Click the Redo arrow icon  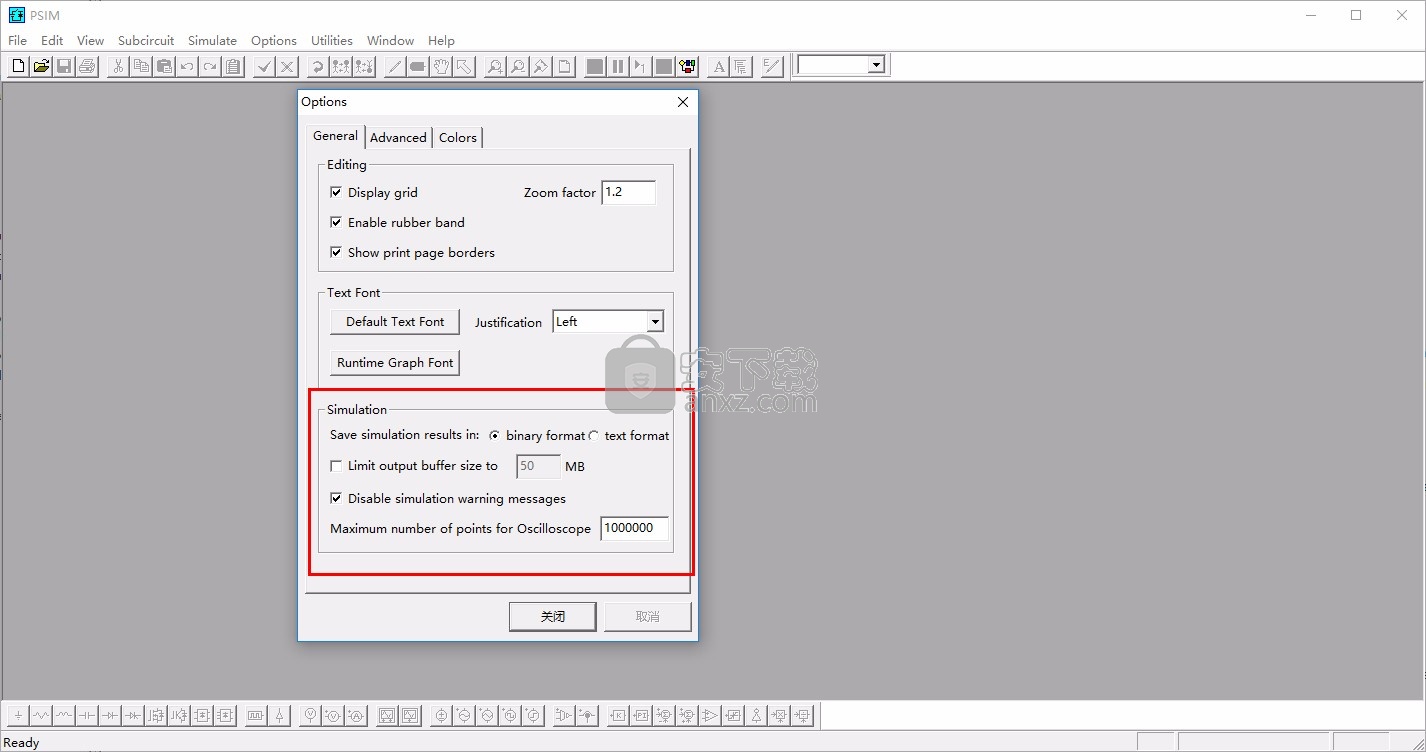(x=210, y=66)
